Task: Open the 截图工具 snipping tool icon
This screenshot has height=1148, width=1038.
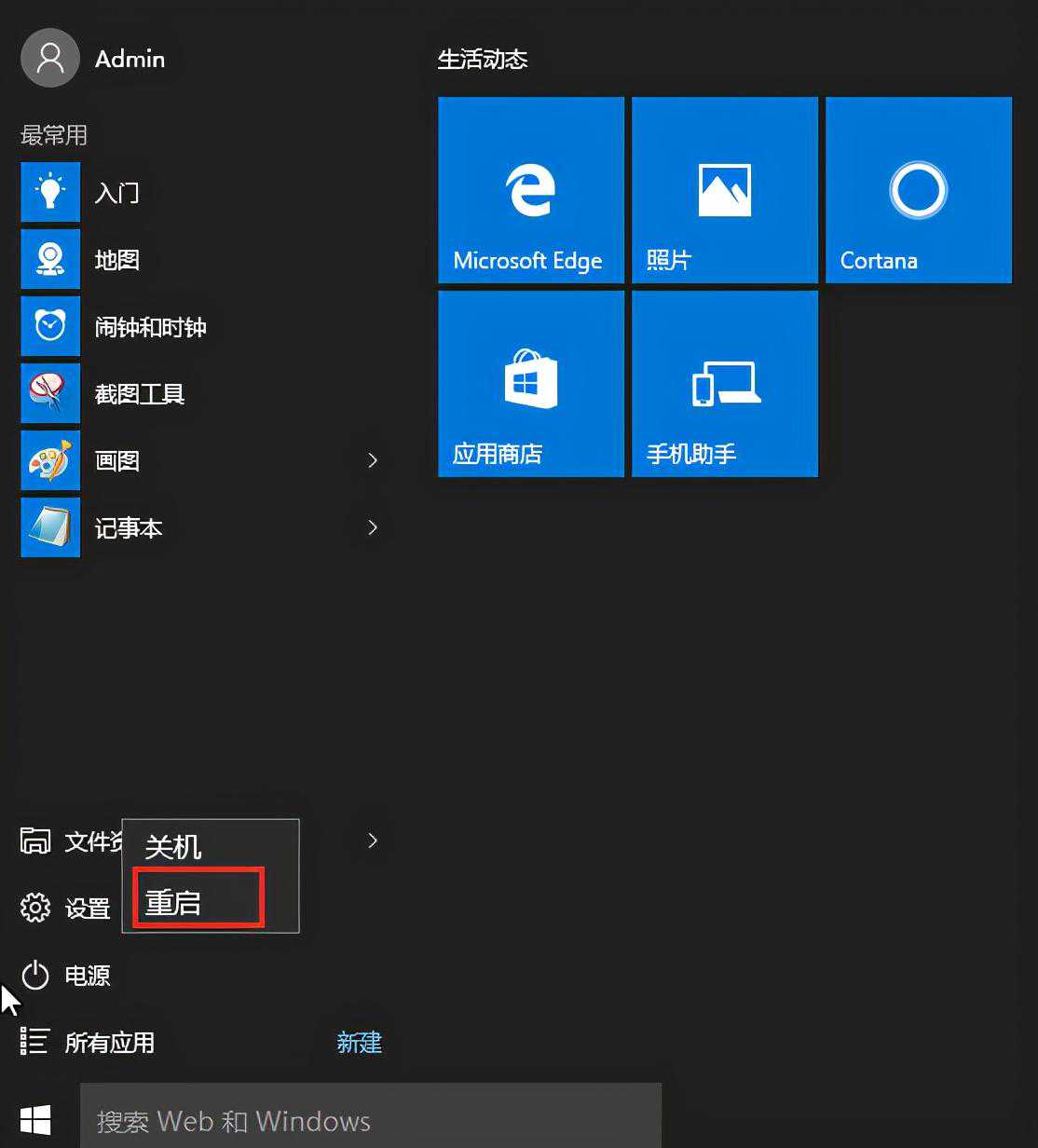Action: point(50,394)
